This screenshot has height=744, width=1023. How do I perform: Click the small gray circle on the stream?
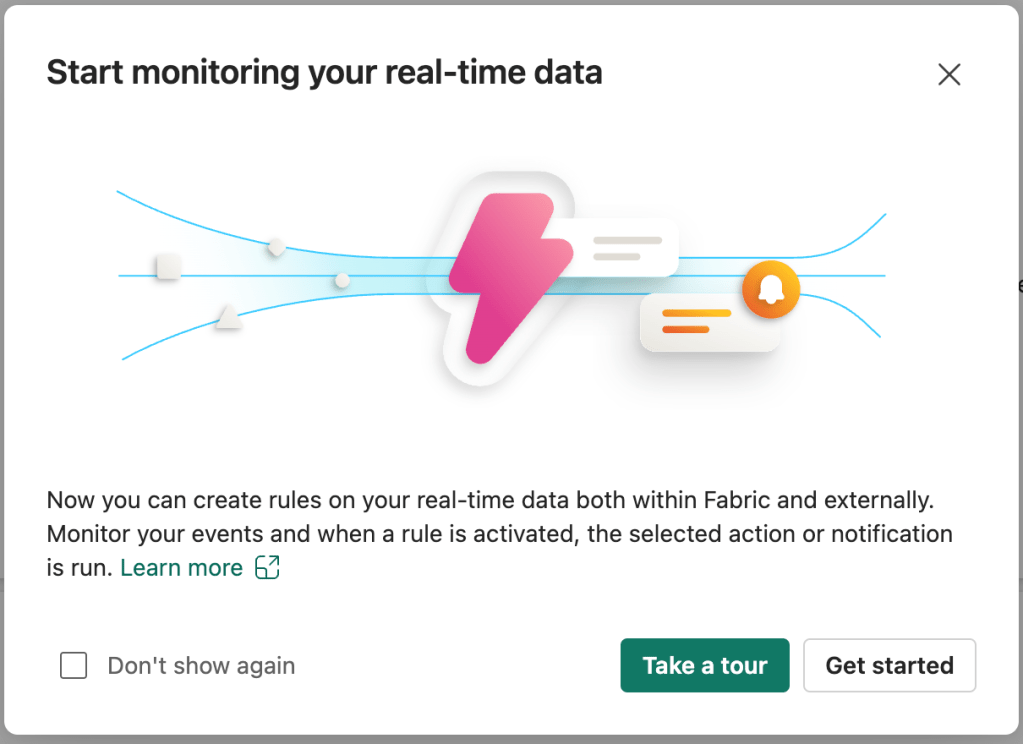tap(342, 280)
